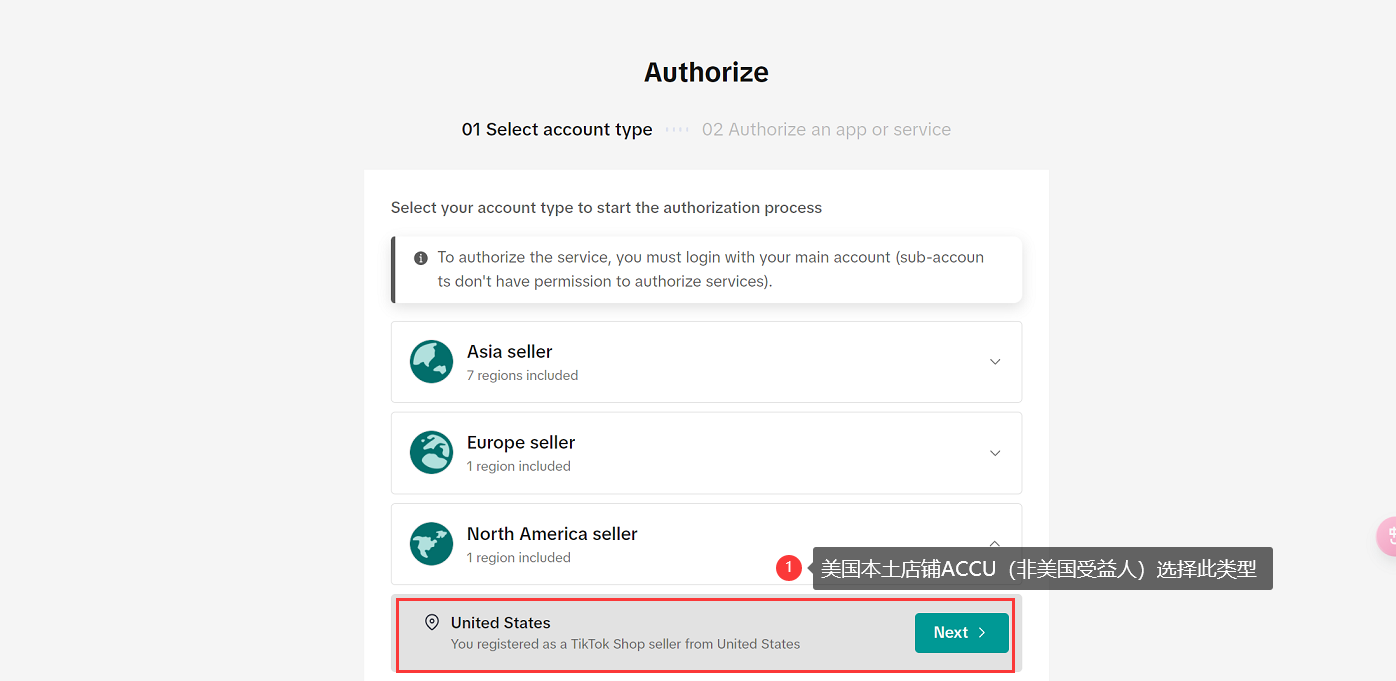The width and height of the screenshot is (1396, 681).
Task: Click the red number 1 badge
Action: point(789,568)
